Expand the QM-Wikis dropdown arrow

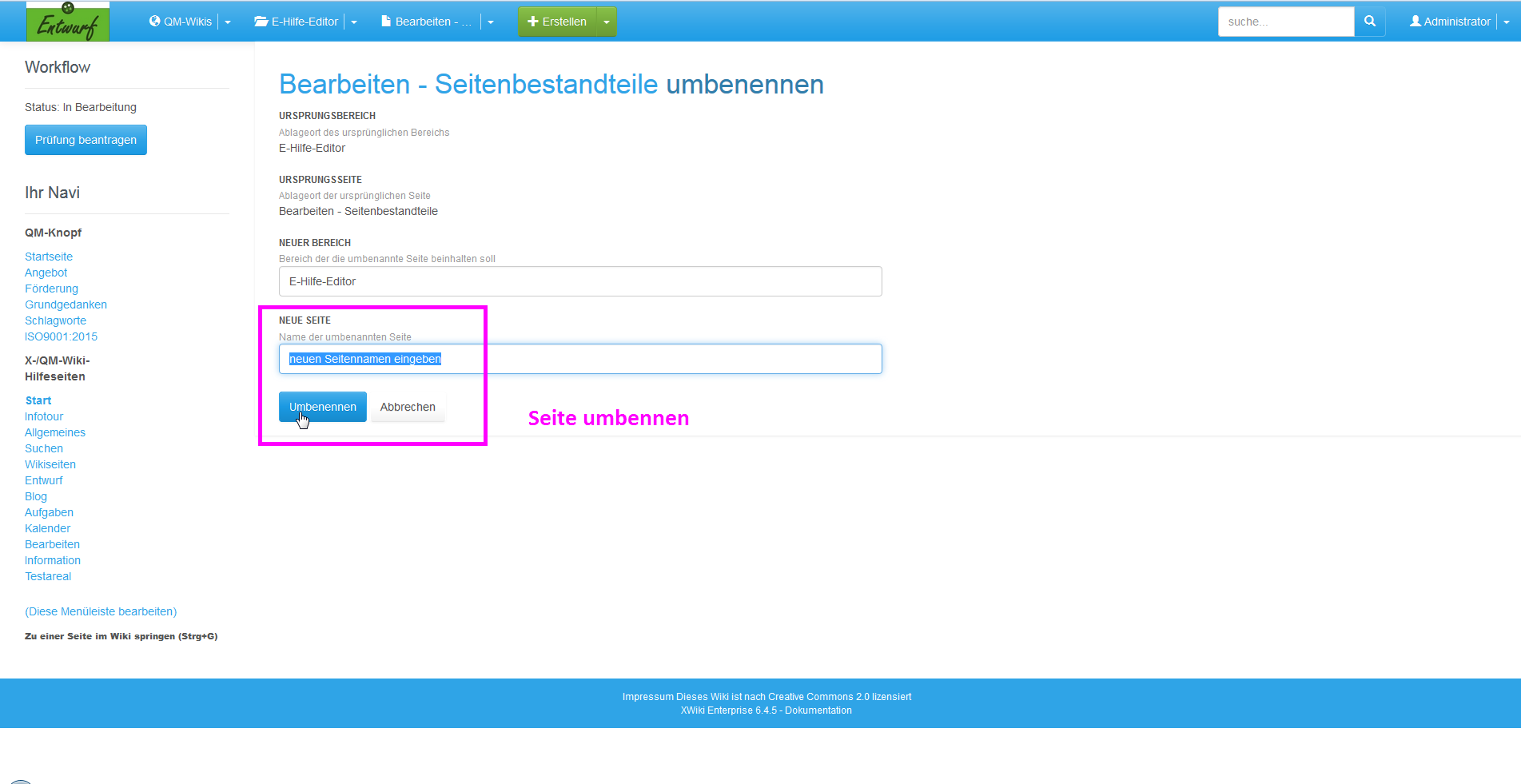[228, 22]
